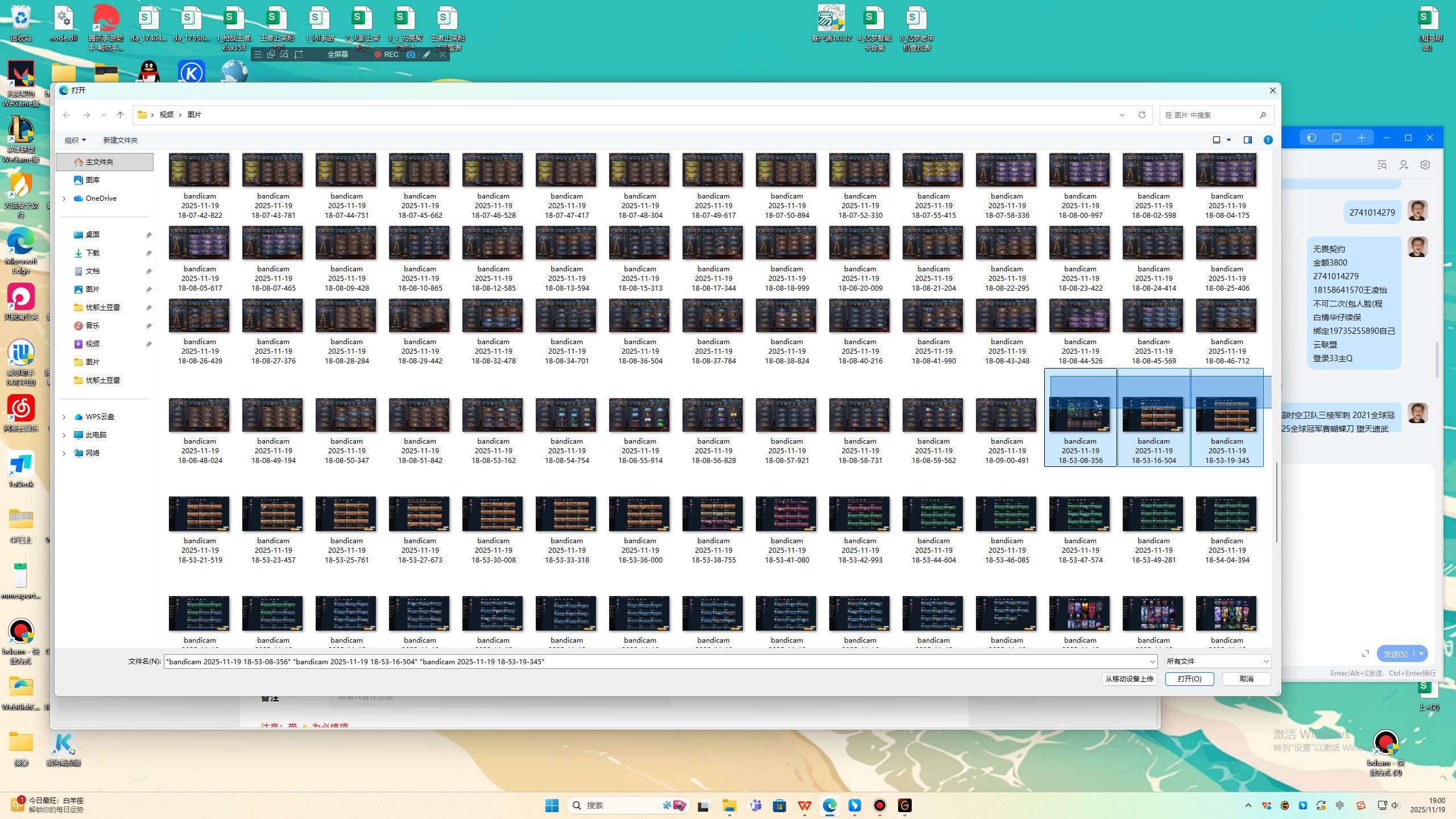Image resolution: width=1456 pixels, height=819 pixels.
Task: Click the 从移动设备上传 button
Action: coord(1129,679)
